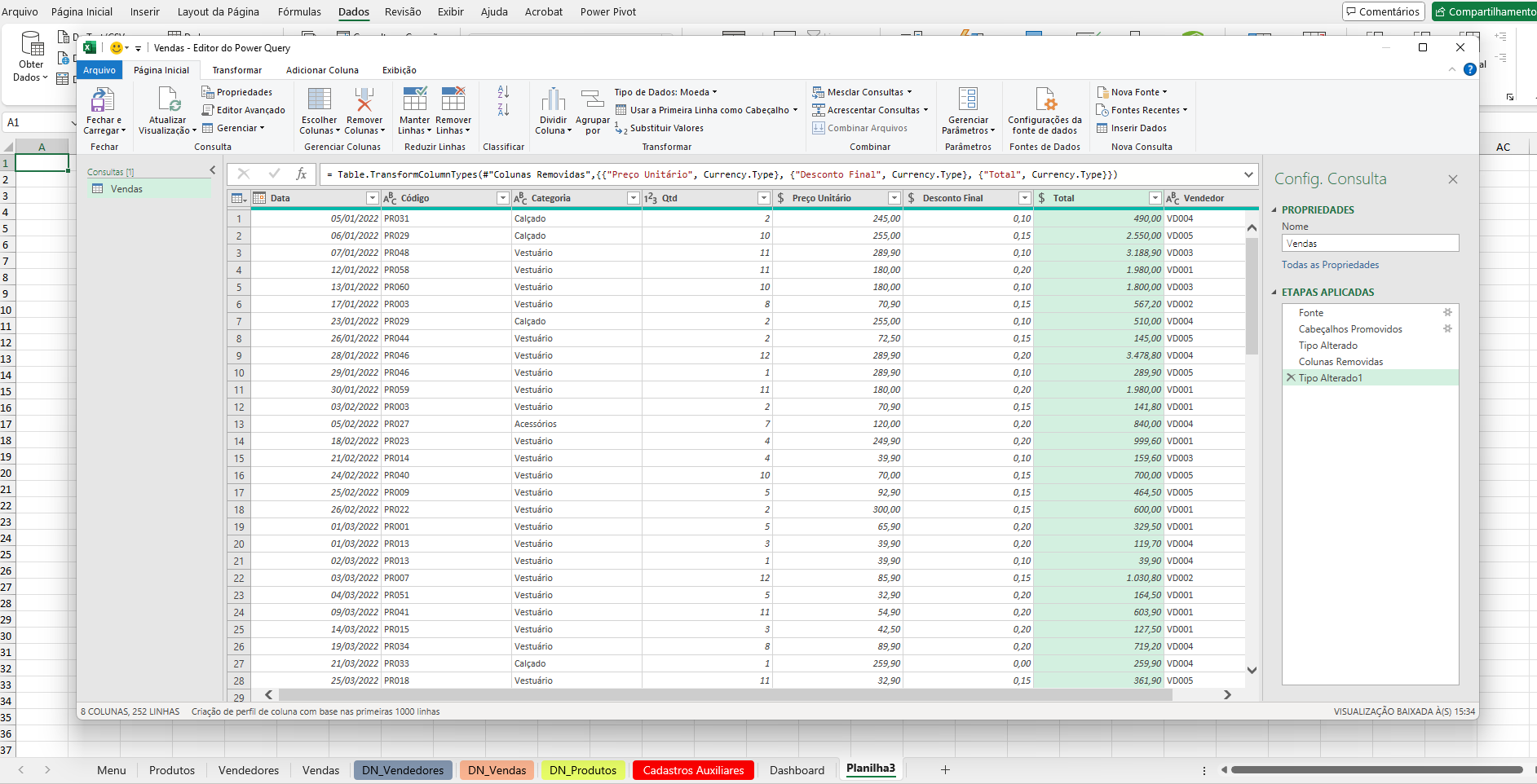Select the Cadastros Auxiliares worksheet tab
The image size is (1537, 784).
coord(693,770)
